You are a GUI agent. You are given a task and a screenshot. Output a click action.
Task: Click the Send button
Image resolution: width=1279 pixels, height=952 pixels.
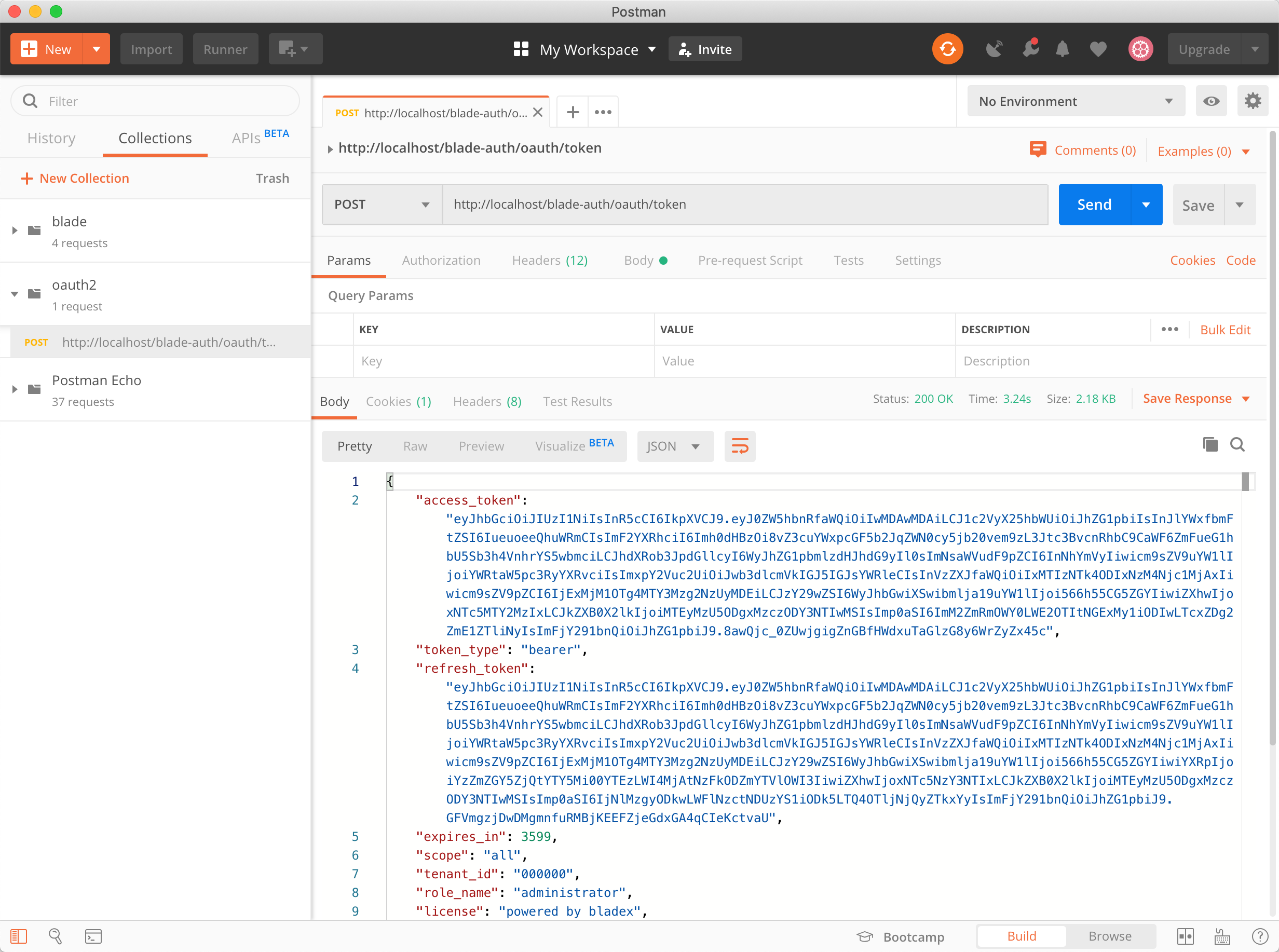pyautogui.click(x=1095, y=204)
